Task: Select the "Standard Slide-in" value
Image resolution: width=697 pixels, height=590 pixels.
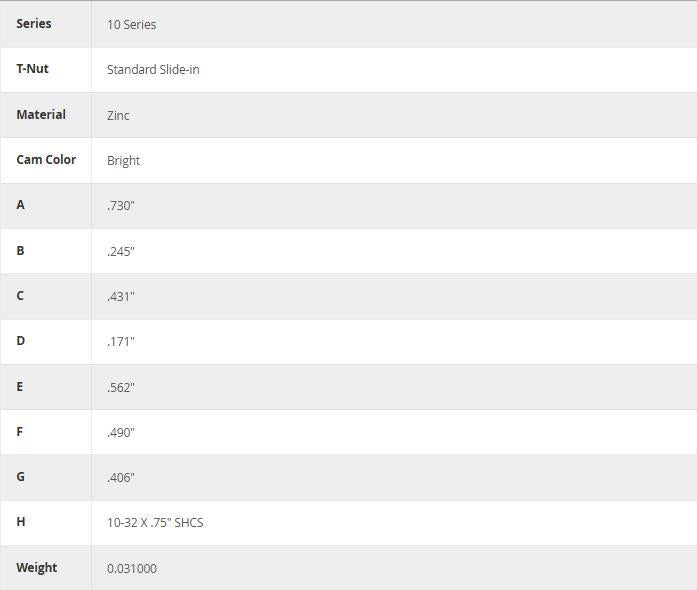Action: click(x=153, y=70)
